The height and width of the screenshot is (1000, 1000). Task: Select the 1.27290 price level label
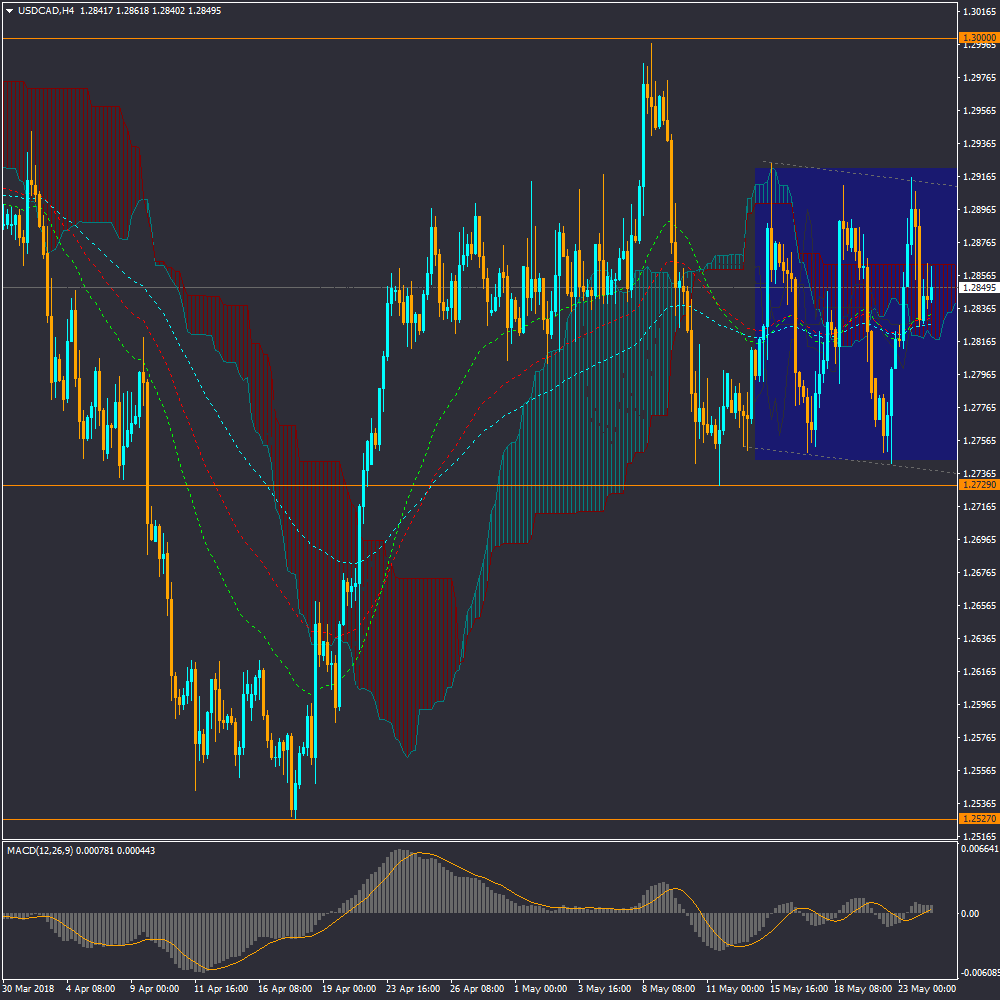pyautogui.click(x=978, y=485)
